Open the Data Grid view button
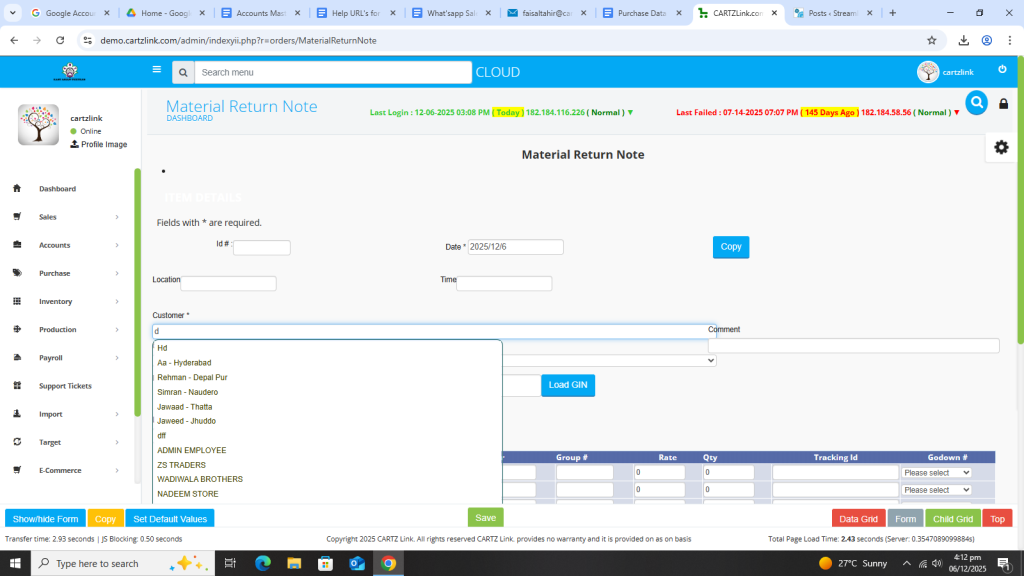This screenshot has width=1024, height=576. click(858, 519)
